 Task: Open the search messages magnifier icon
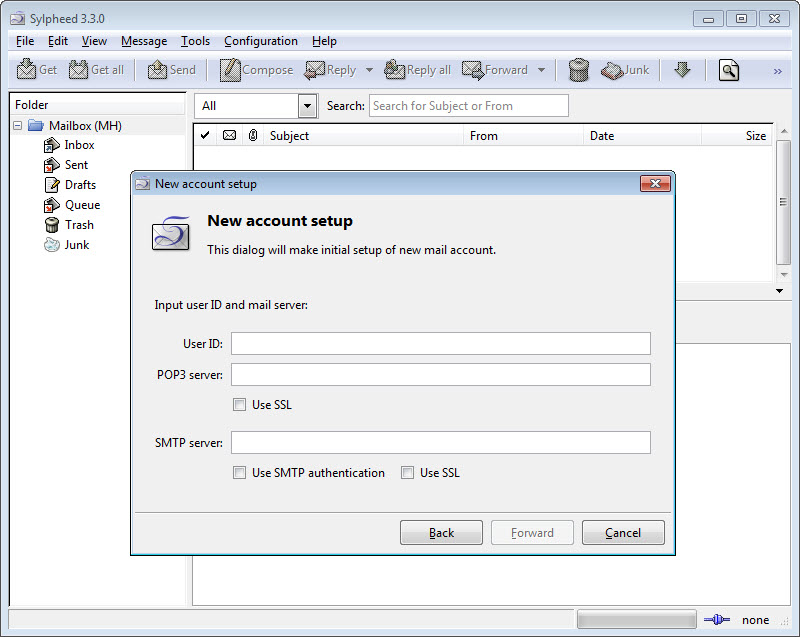(729, 70)
